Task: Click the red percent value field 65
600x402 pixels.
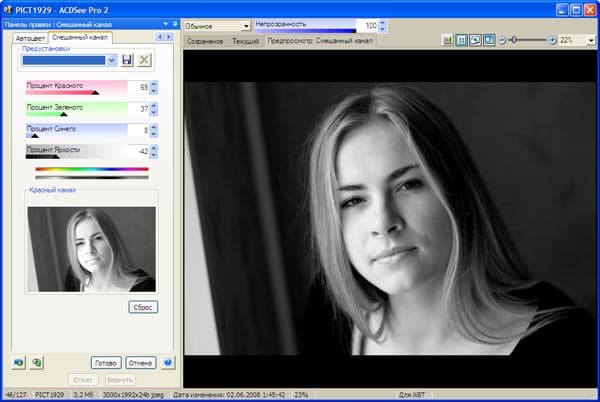Action: (139, 88)
